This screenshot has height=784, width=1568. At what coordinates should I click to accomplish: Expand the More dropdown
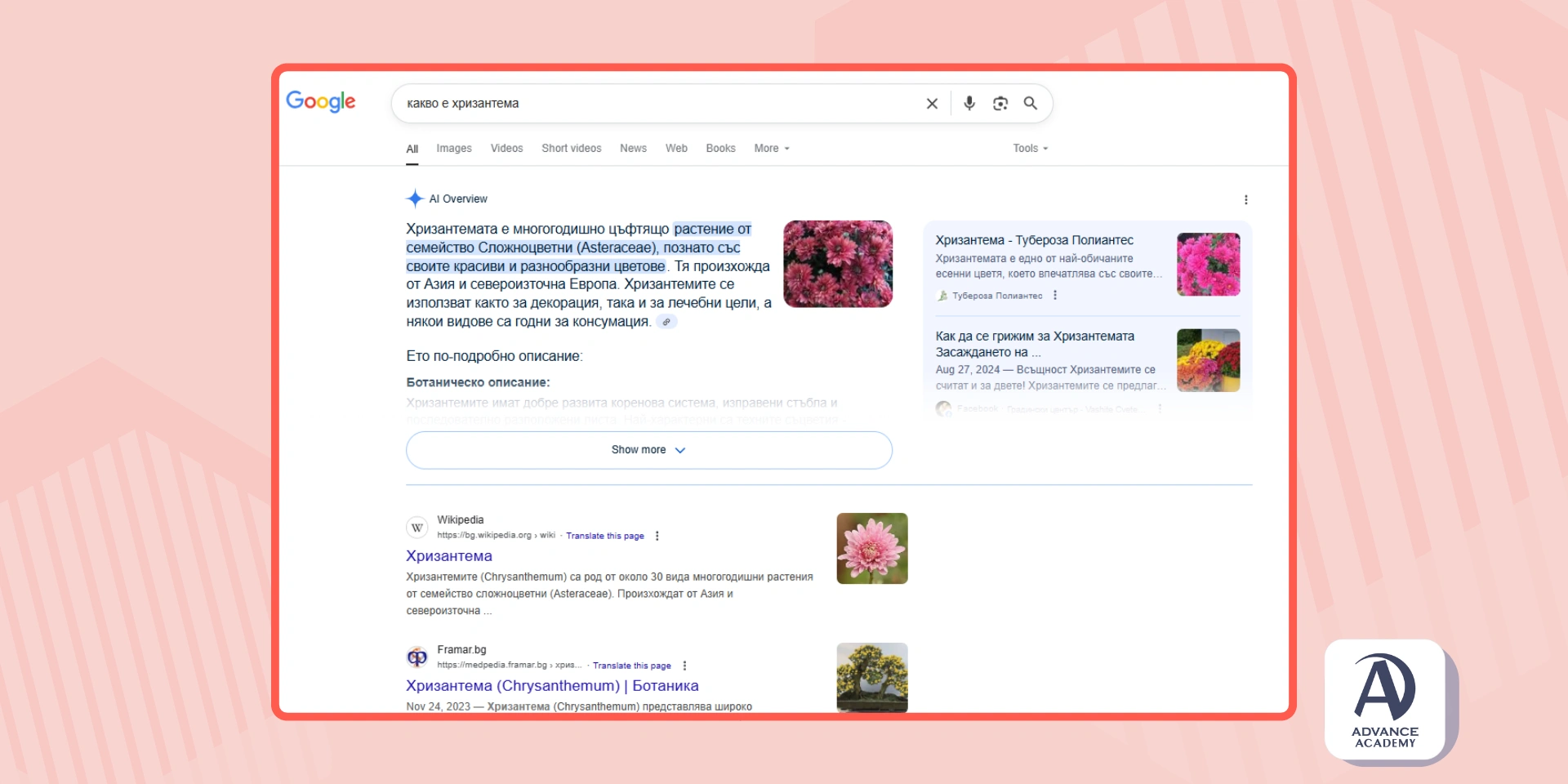click(x=772, y=149)
